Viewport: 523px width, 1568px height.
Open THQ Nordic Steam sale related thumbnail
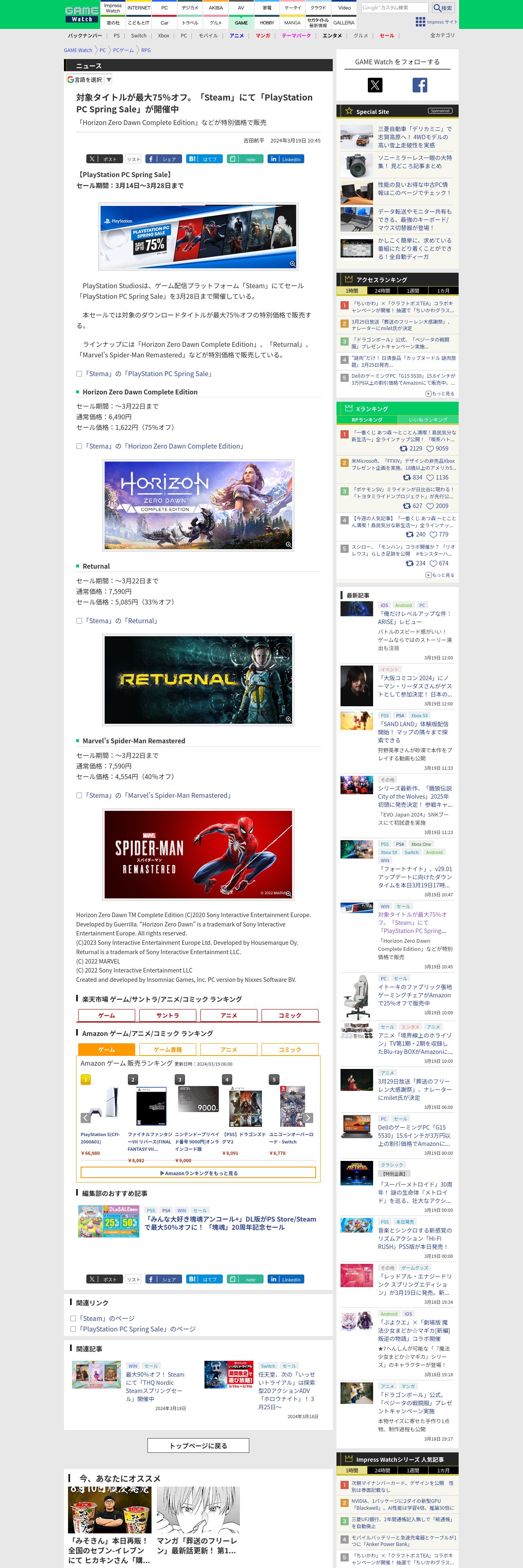tap(96, 1374)
